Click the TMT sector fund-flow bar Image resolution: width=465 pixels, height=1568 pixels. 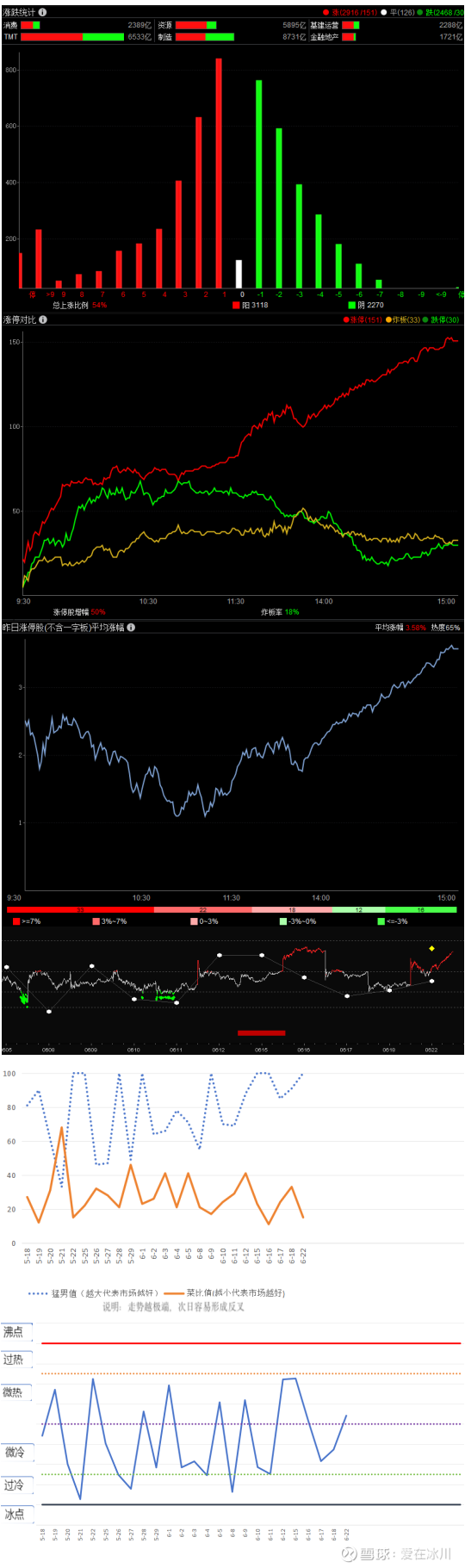(x=72, y=37)
